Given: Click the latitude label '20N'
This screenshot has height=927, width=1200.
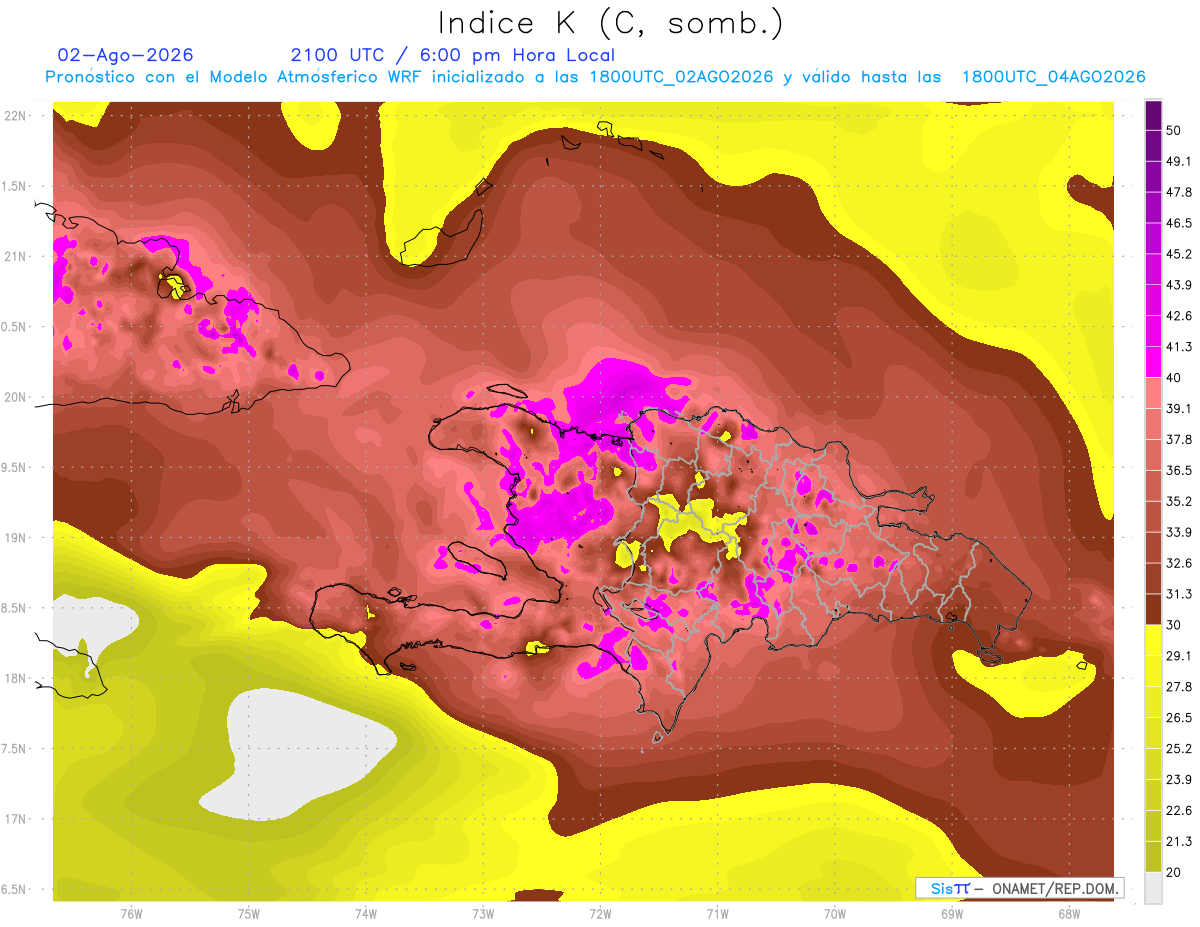Looking at the screenshot, I should click(16, 397).
